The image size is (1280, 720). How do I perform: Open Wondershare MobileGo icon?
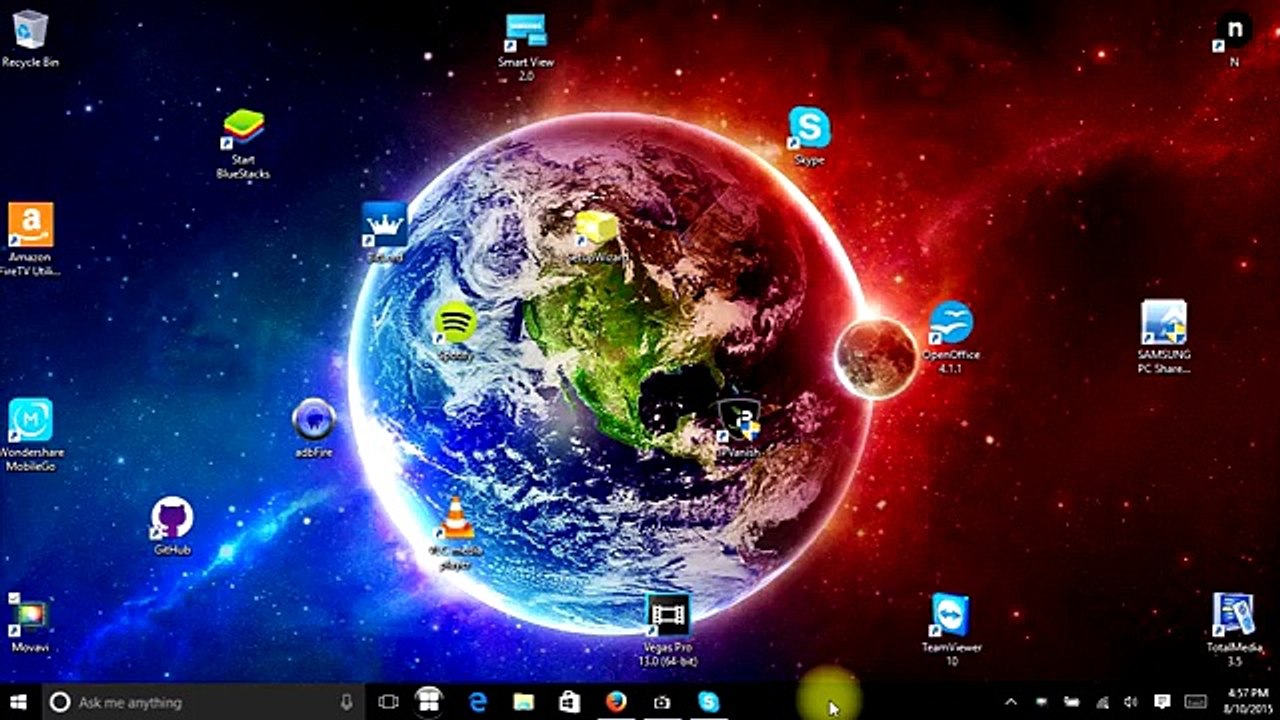point(31,434)
